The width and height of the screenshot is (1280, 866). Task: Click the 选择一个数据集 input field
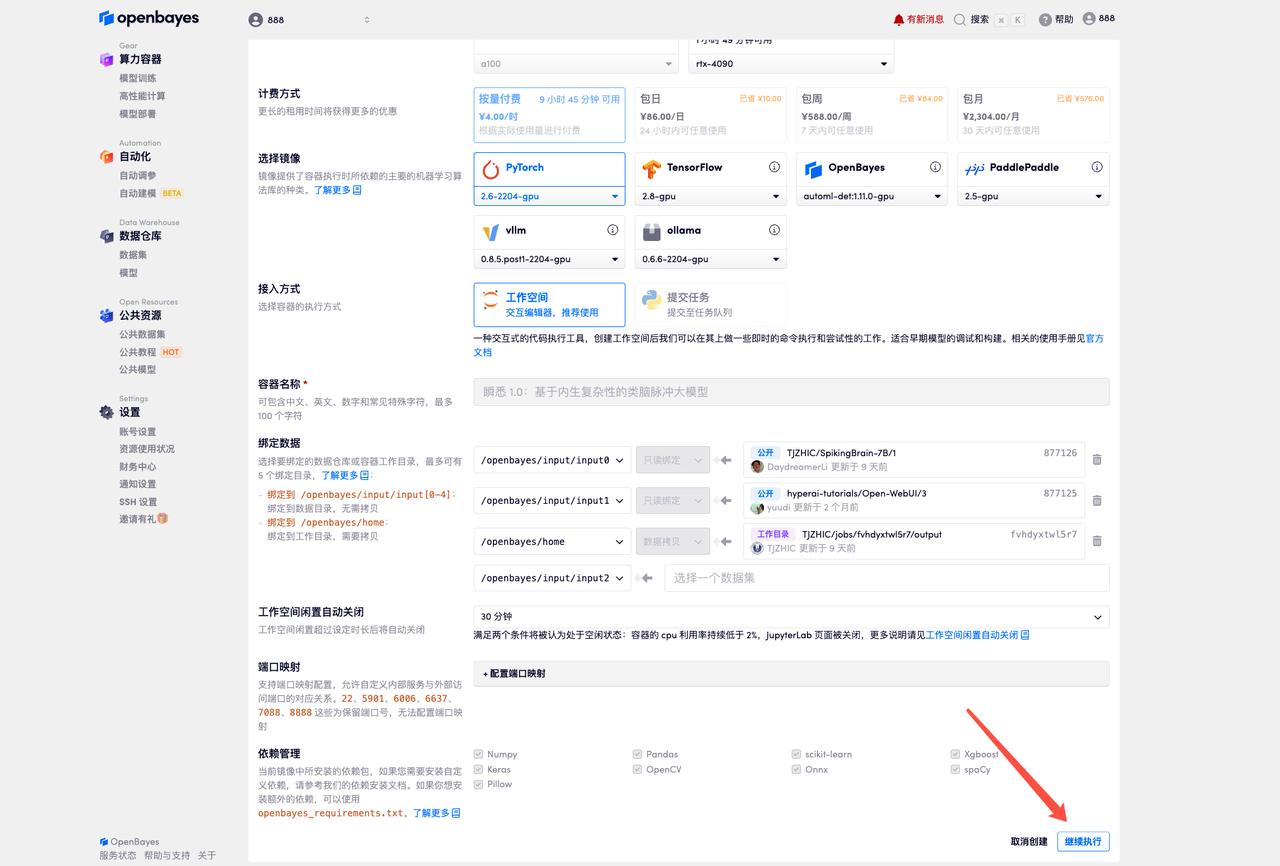tap(887, 578)
